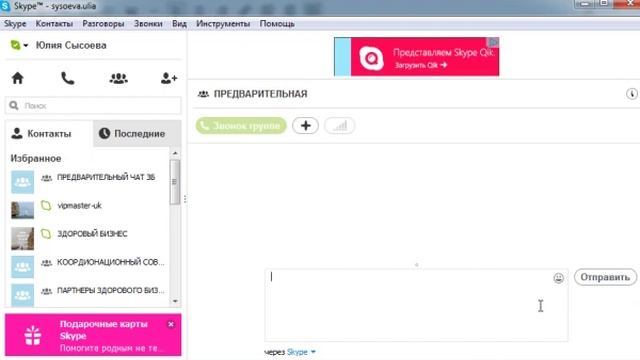Focus the Поиск search field
640x360 pixels.
click(x=93, y=106)
